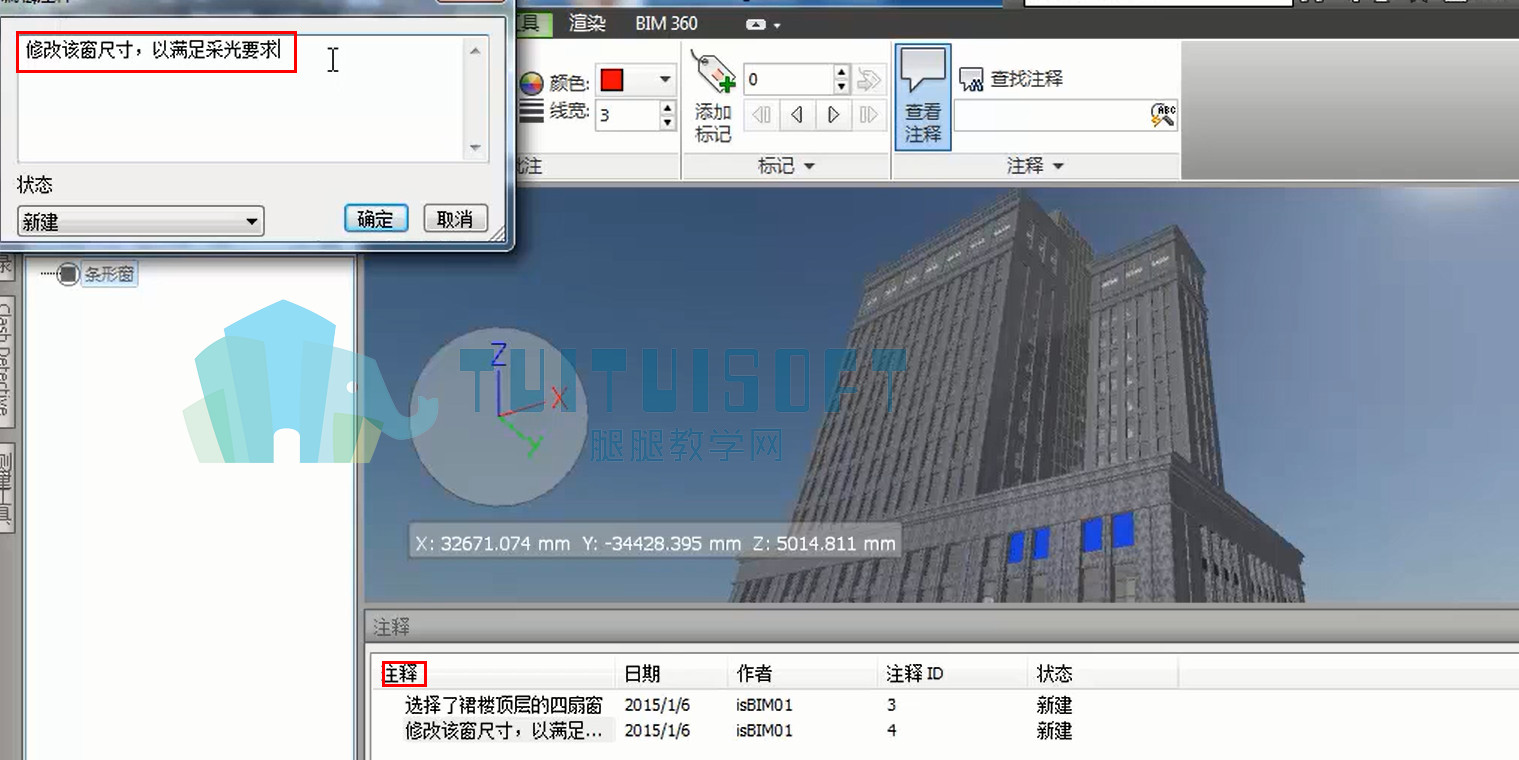1519x760 pixels.
Task: Toggle the 查看注释 view comments button
Action: click(x=923, y=97)
